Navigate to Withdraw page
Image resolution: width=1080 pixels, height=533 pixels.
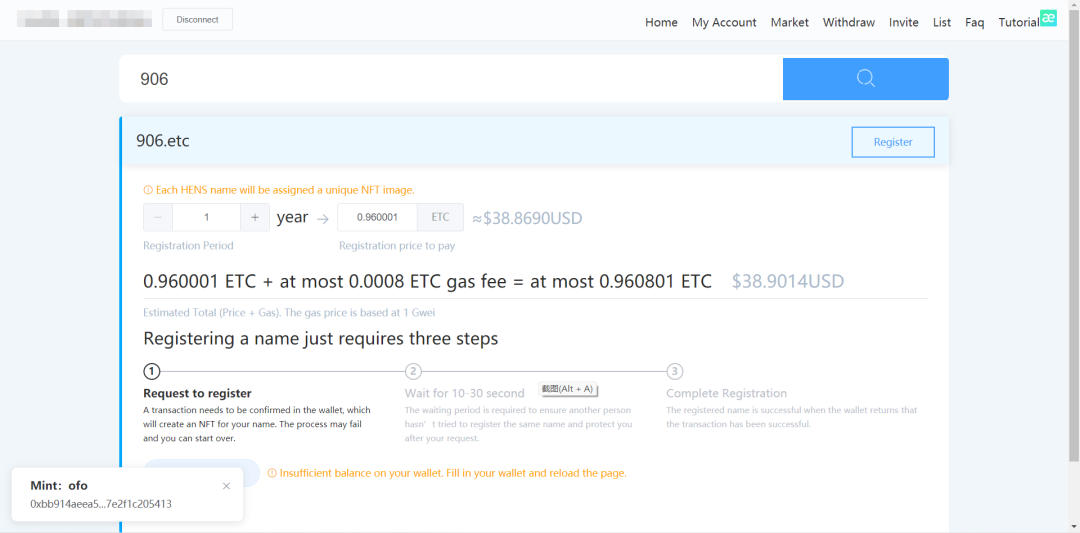pos(848,22)
